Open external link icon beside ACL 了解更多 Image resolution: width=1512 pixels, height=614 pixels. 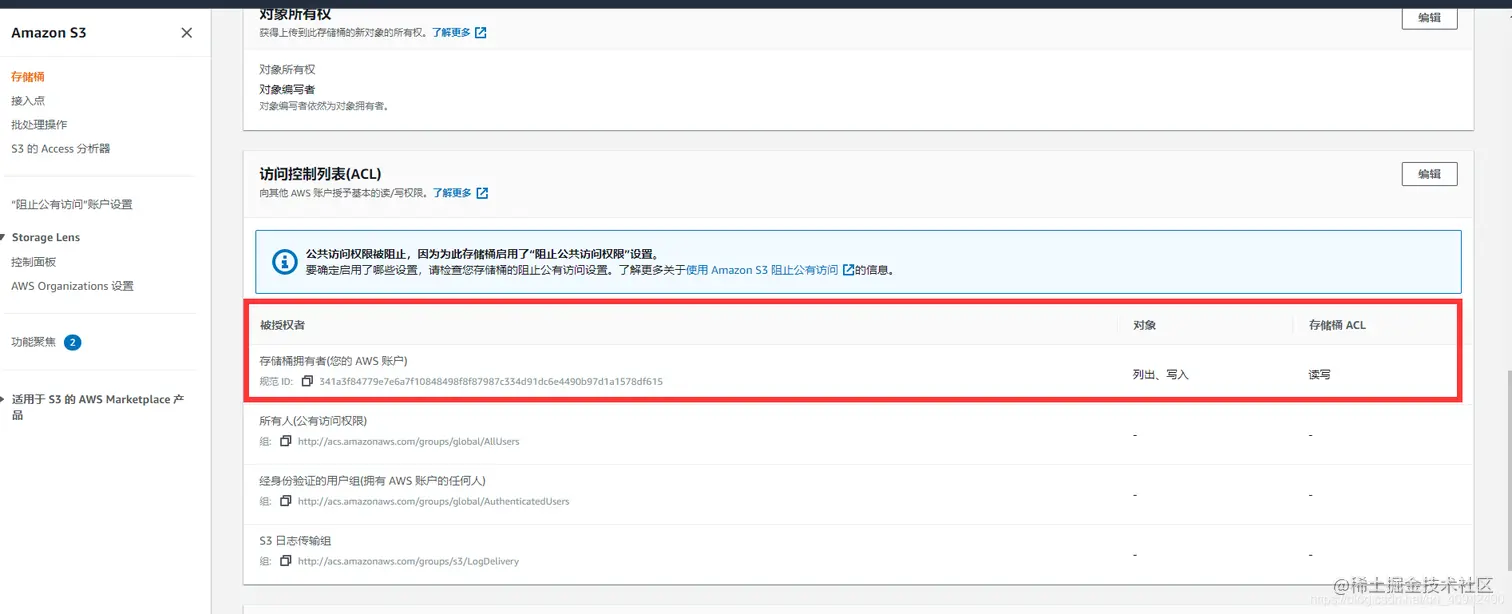pyautogui.click(x=482, y=193)
